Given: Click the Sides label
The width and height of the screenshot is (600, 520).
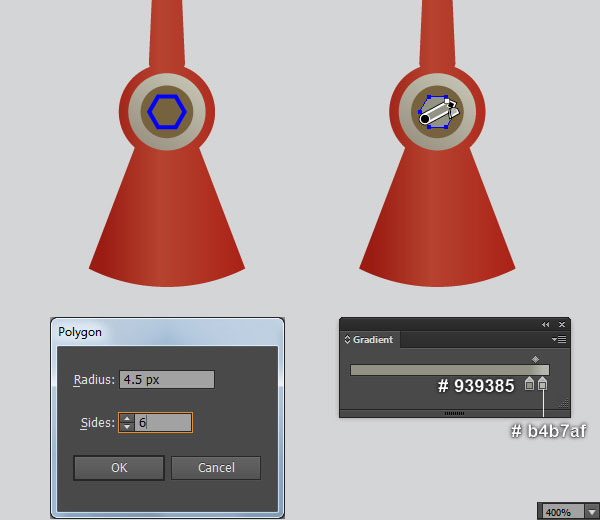Looking at the screenshot, I should tap(98, 422).
